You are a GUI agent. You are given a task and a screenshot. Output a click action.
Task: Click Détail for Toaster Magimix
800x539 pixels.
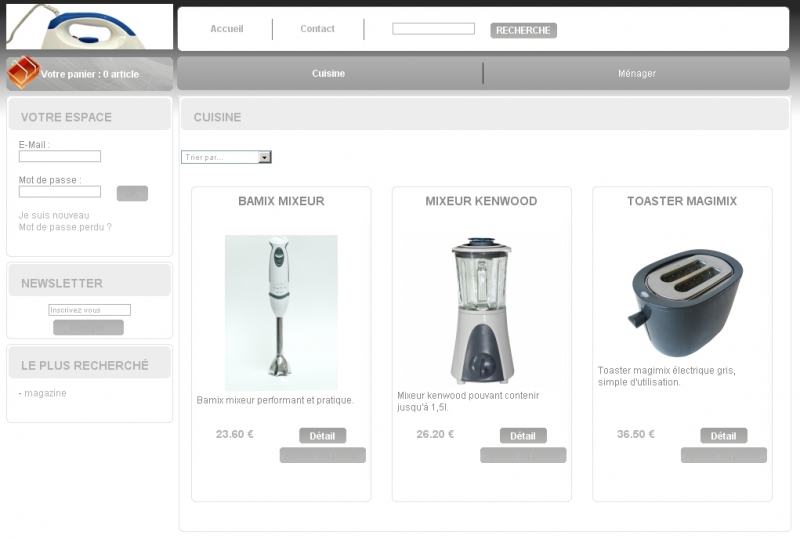[x=723, y=436]
